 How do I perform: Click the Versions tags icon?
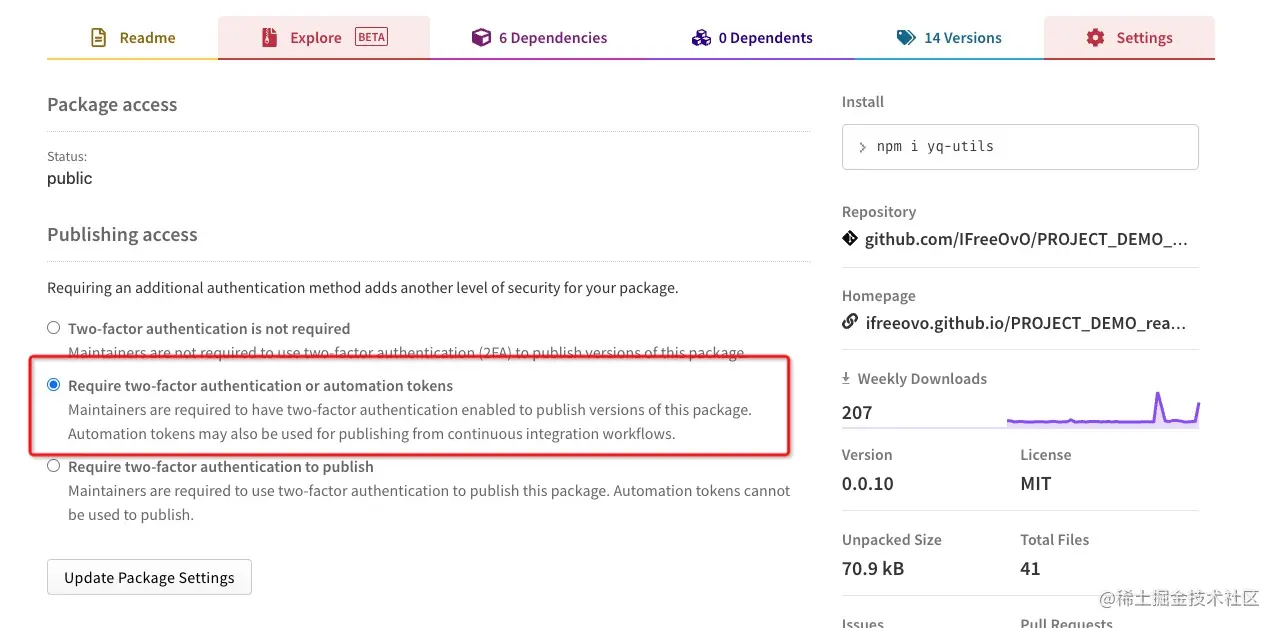coord(906,38)
